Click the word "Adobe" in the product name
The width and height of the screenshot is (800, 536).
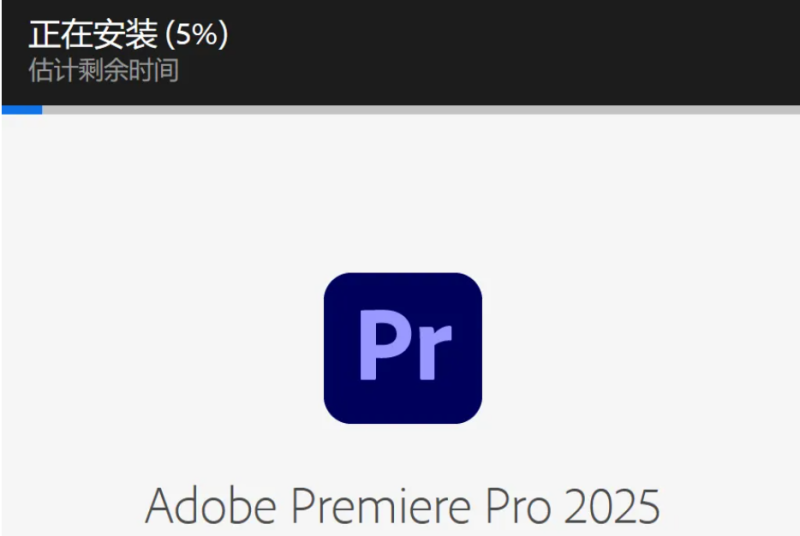click(211, 505)
